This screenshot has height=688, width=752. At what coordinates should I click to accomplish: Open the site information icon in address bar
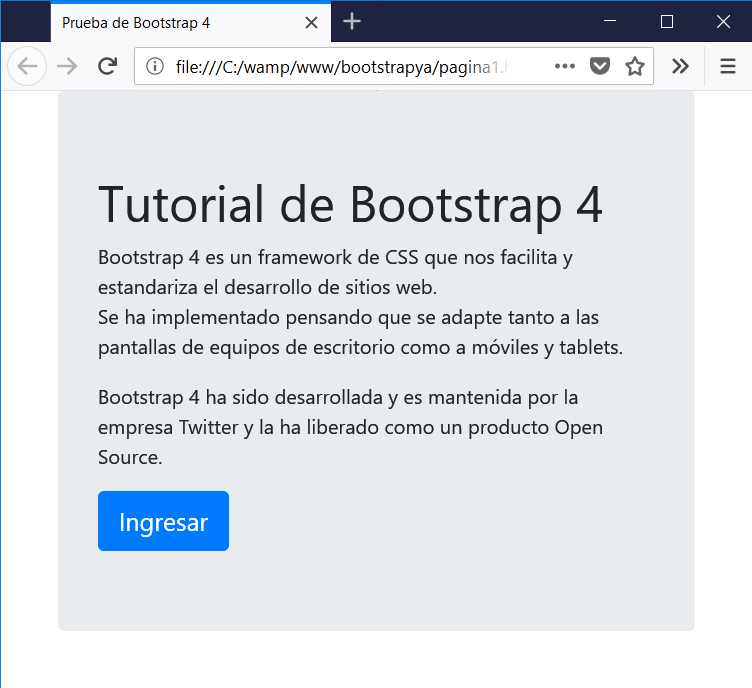[x=155, y=66]
